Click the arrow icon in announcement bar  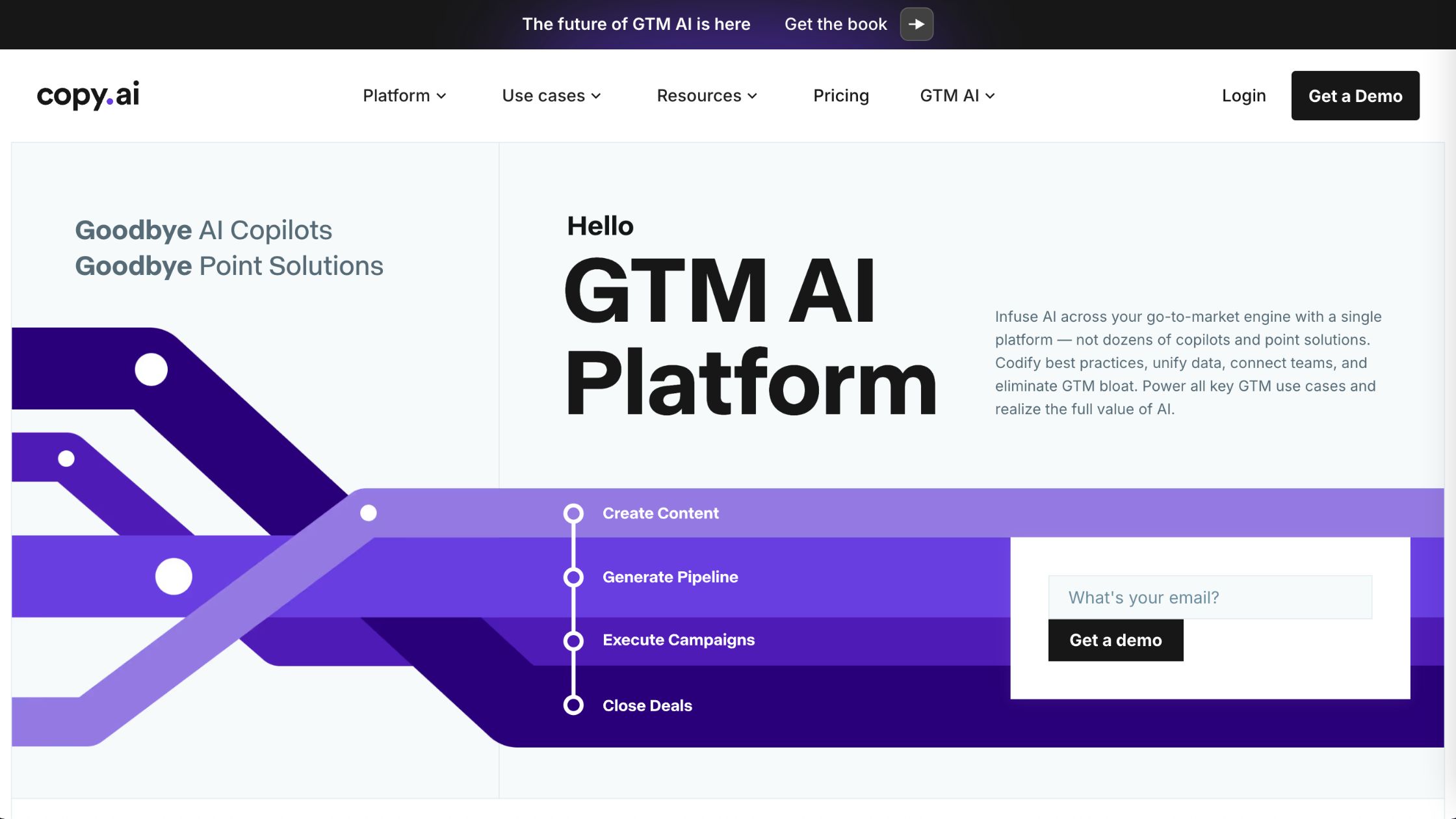[x=916, y=24]
